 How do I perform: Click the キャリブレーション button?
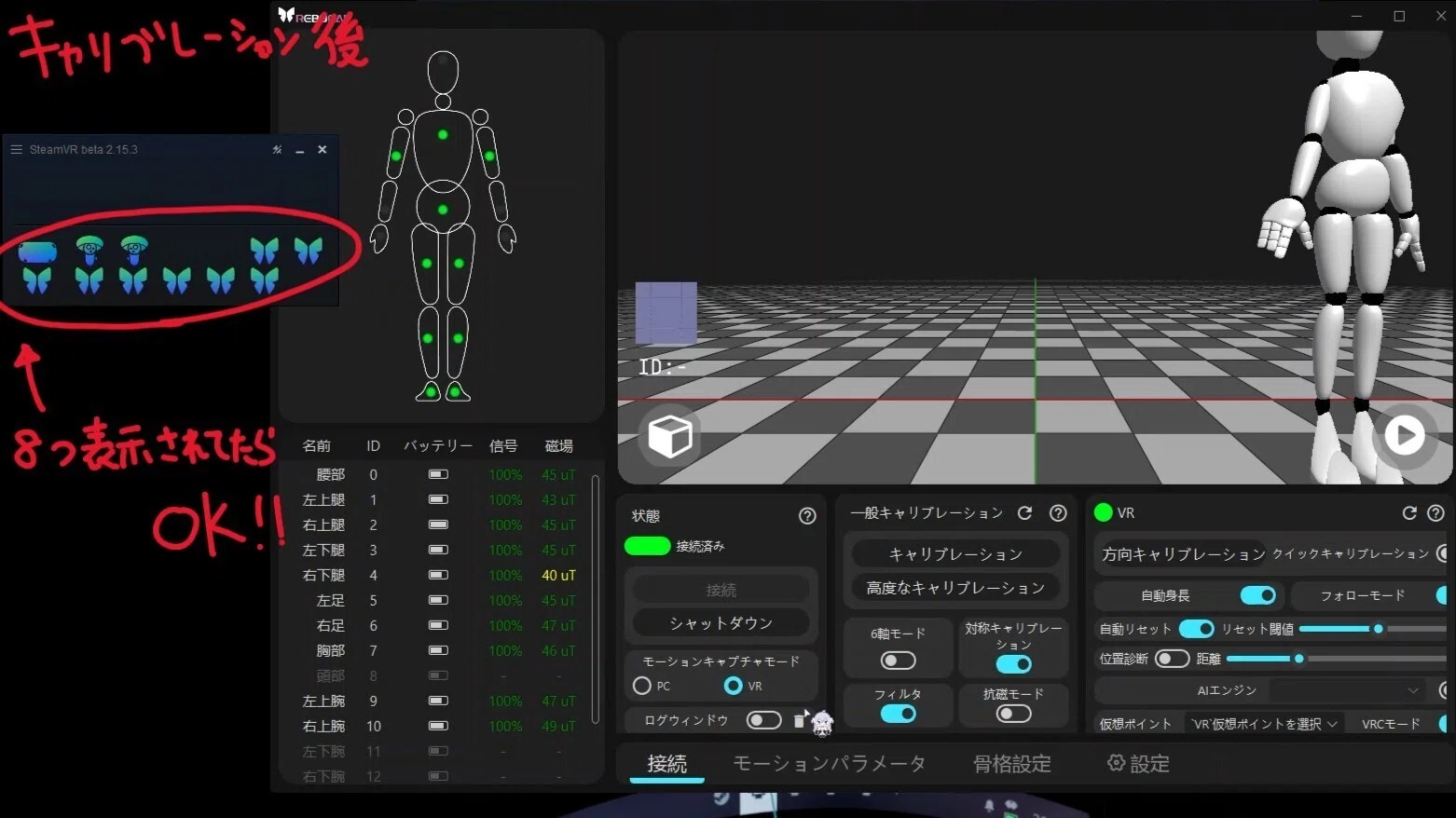(x=955, y=554)
